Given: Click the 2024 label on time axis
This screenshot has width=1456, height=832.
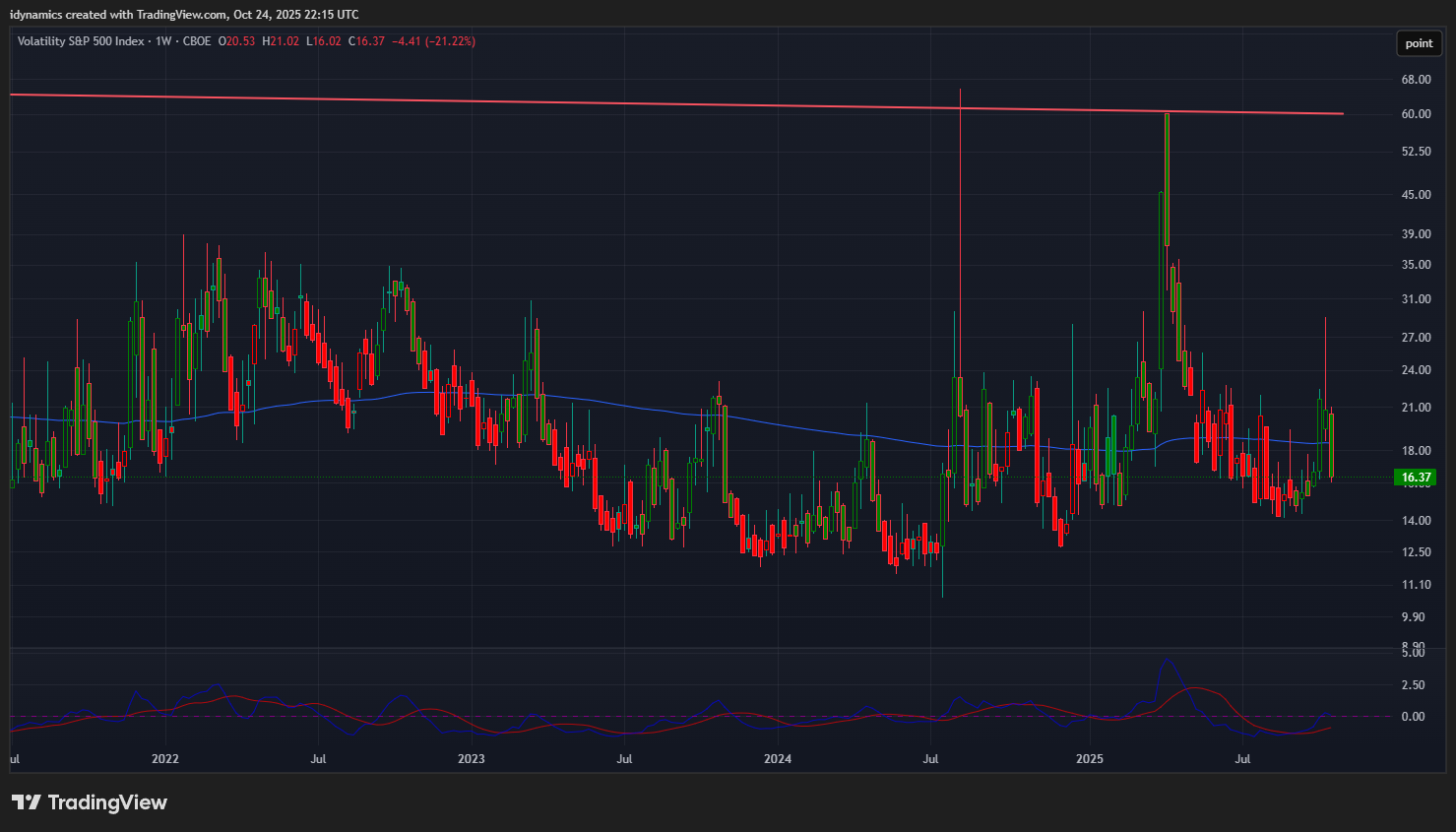Looking at the screenshot, I should (778, 759).
